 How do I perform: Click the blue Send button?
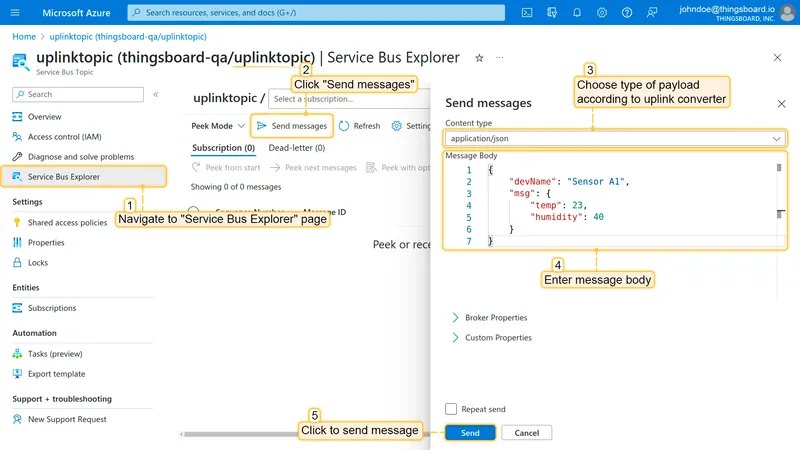(x=470, y=433)
